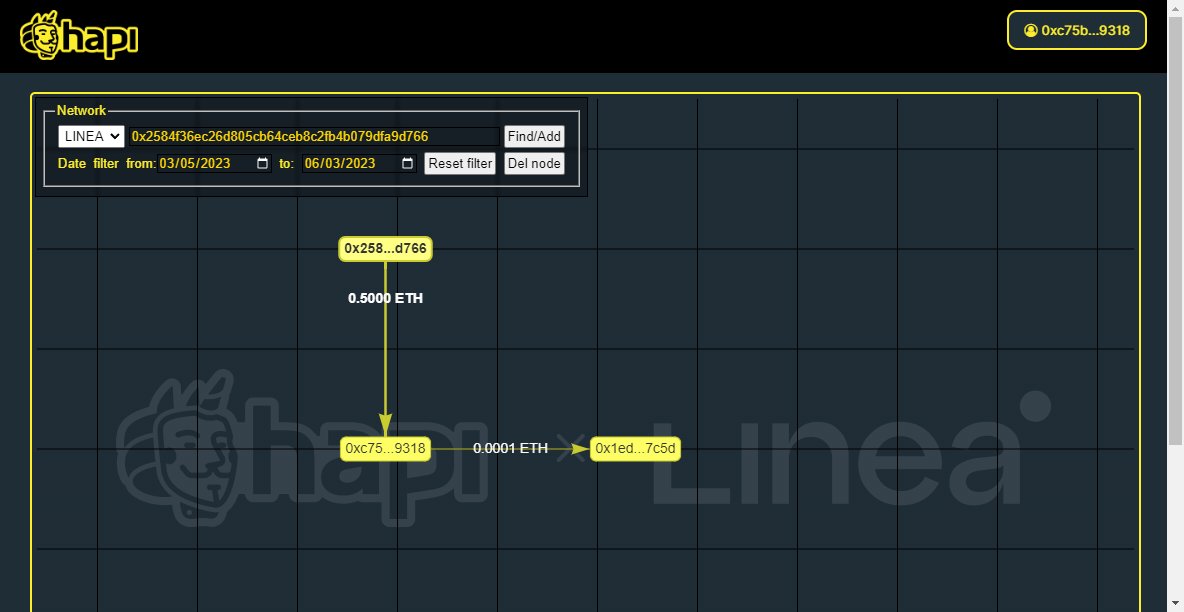The width and height of the screenshot is (1184, 612).
Task: Open calendar picker for the to date
Action: coord(408,163)
